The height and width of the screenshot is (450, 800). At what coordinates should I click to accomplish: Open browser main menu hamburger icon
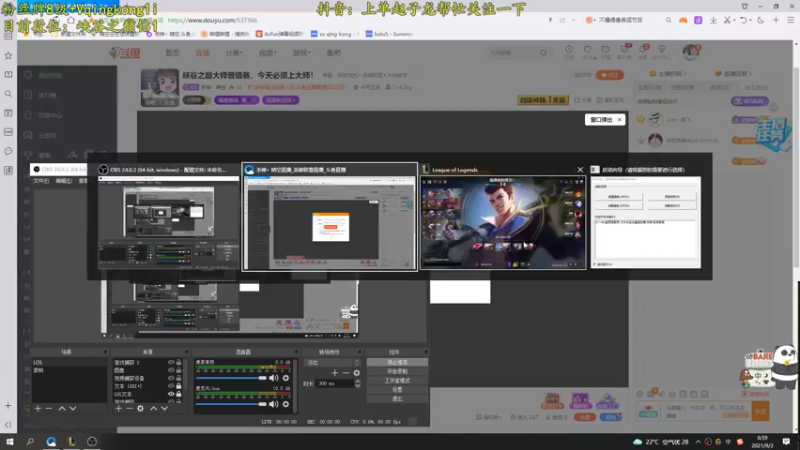point(790,20)
